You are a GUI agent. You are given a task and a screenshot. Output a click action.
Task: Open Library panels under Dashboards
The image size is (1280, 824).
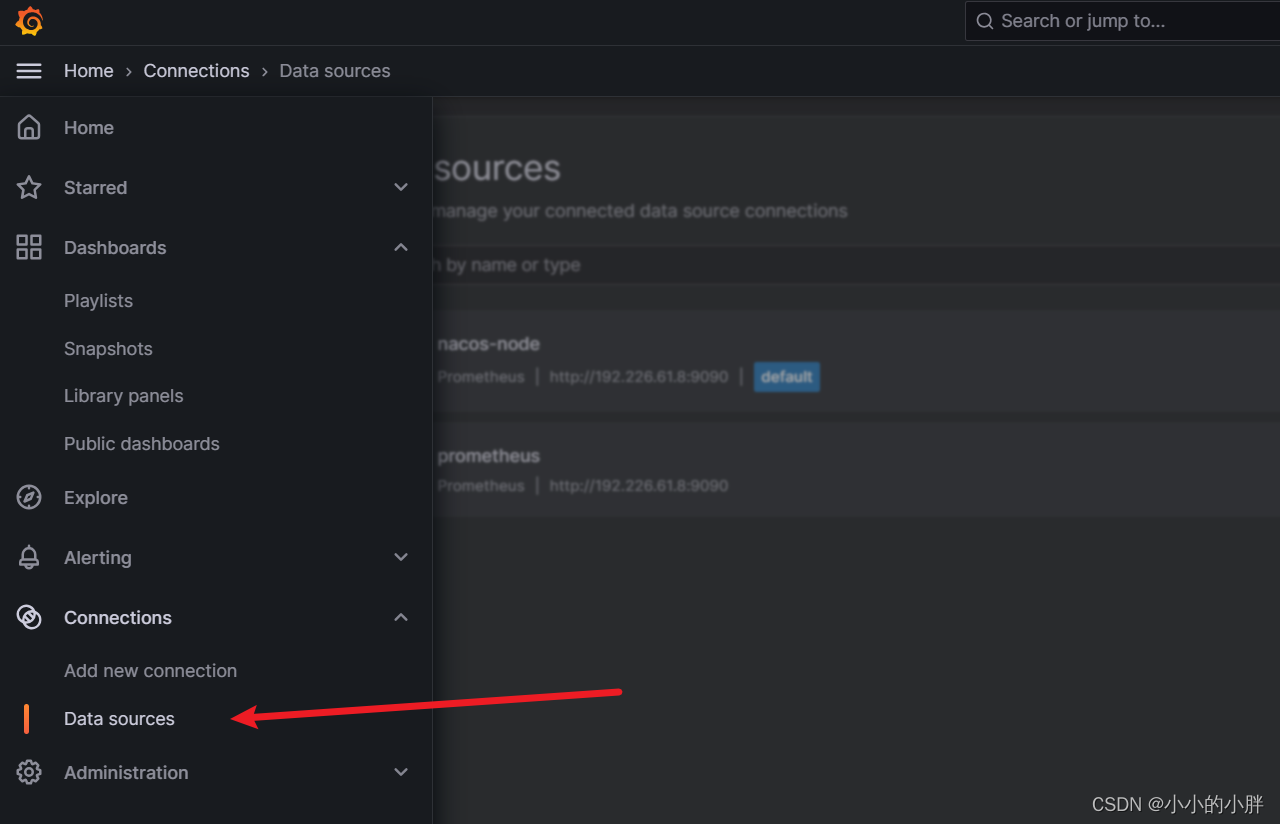[x=124, y=396]
